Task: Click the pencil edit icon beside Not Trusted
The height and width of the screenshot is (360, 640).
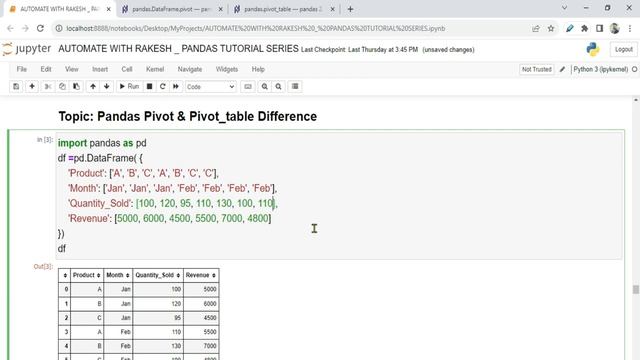Action: 562,69
